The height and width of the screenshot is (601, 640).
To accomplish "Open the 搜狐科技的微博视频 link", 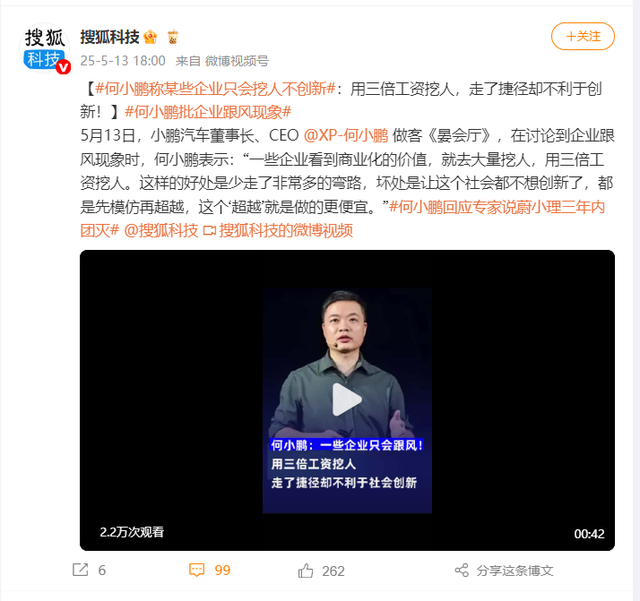I will point(278,231).
